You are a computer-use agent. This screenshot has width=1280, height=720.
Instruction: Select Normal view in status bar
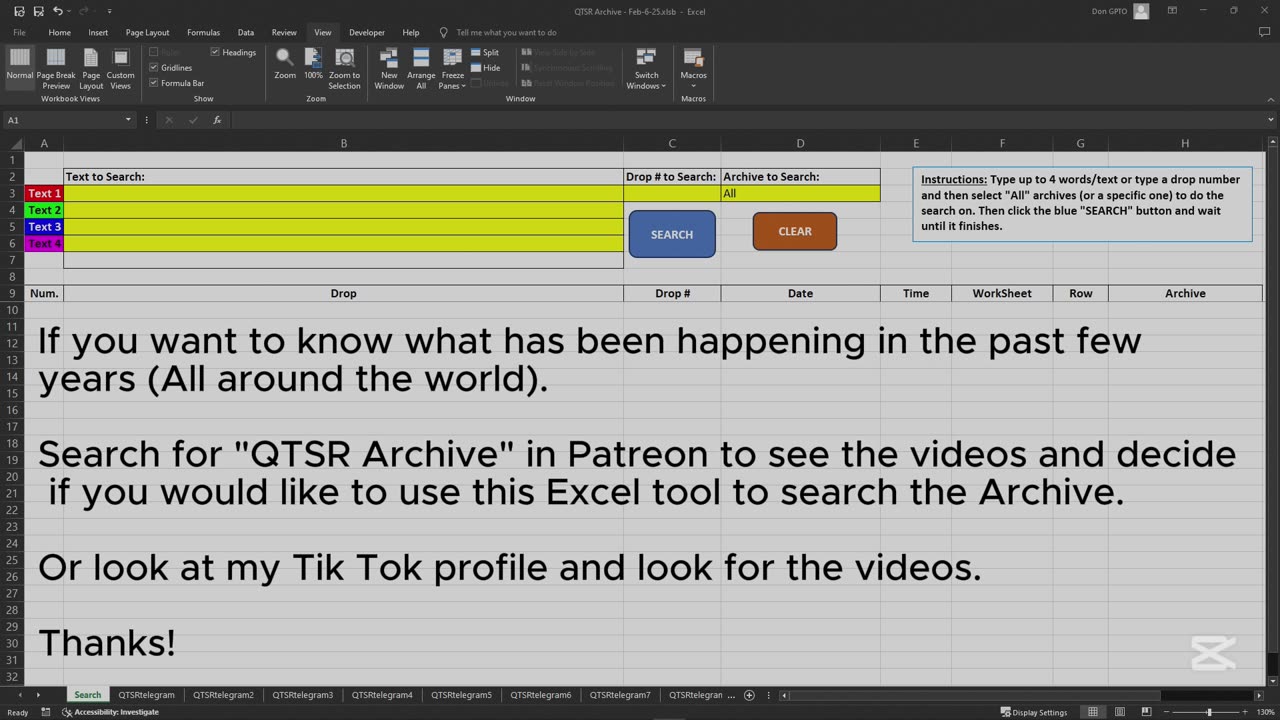[x=1093, y=712]
